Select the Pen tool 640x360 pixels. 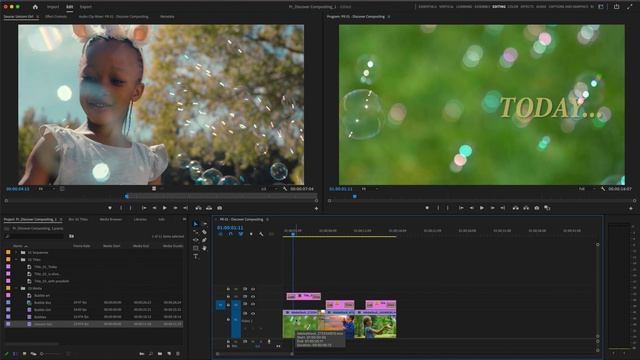click(x=204, y=240)
